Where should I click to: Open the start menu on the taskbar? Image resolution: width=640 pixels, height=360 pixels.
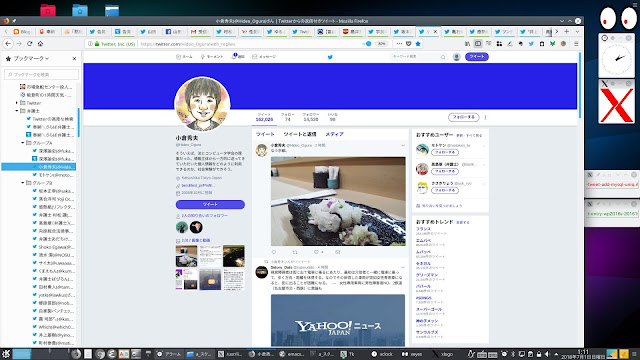5,354
